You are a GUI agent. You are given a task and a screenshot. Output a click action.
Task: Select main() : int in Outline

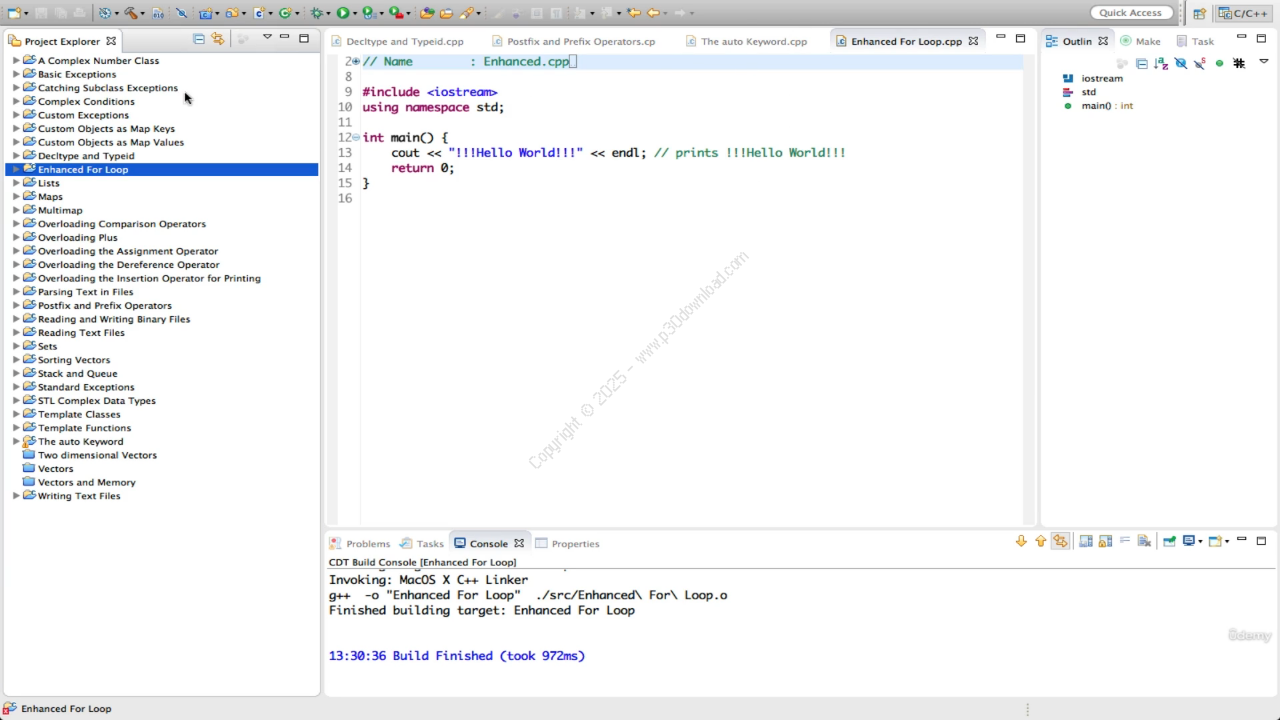[1107, 105]
